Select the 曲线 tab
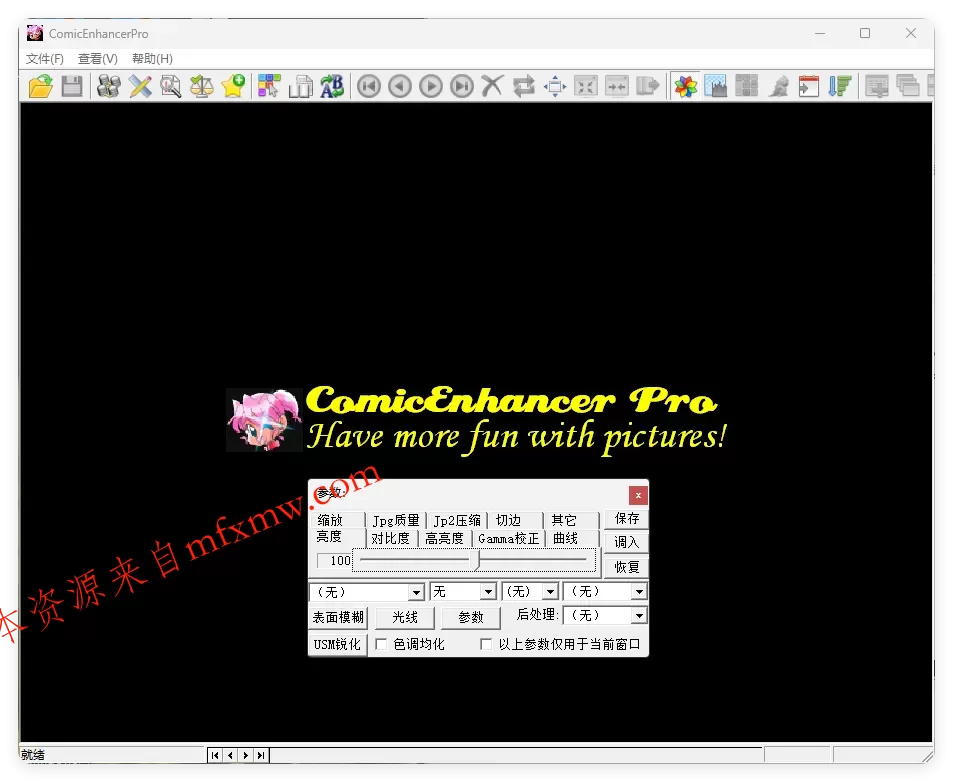The width and height of the screenshot is (953, 782). [x=571, y=538]
